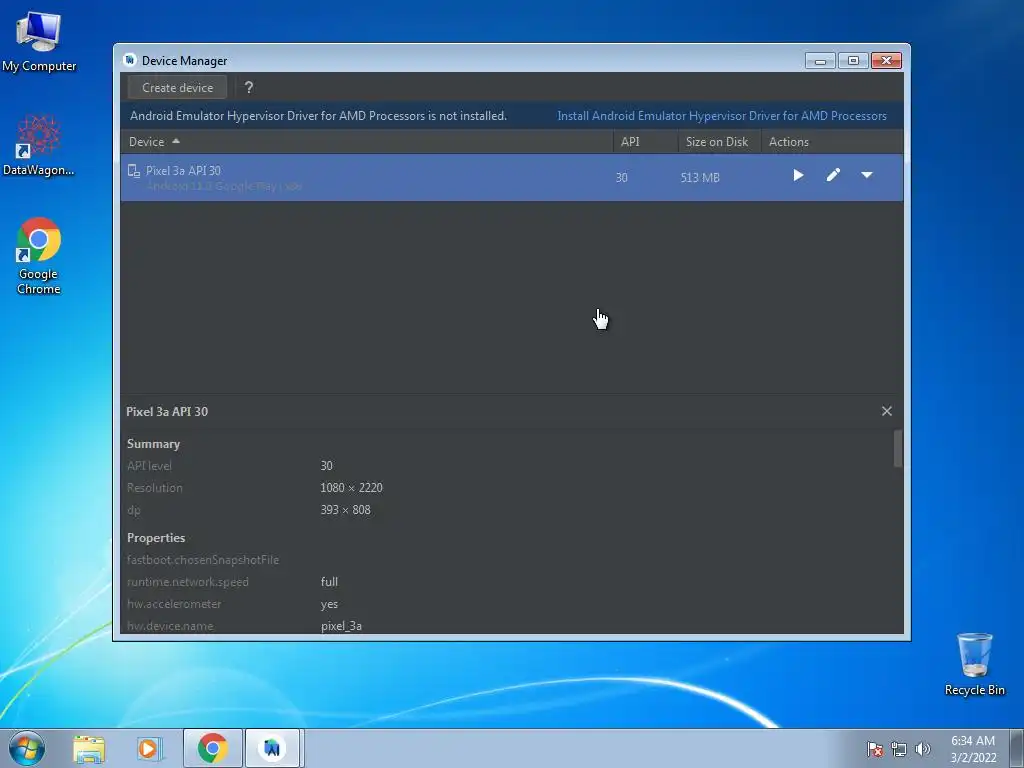Open the DataWagon desktop shortcut
Image resolution: width=1024 pixels, height=768 pixels.
pos(39,145)
